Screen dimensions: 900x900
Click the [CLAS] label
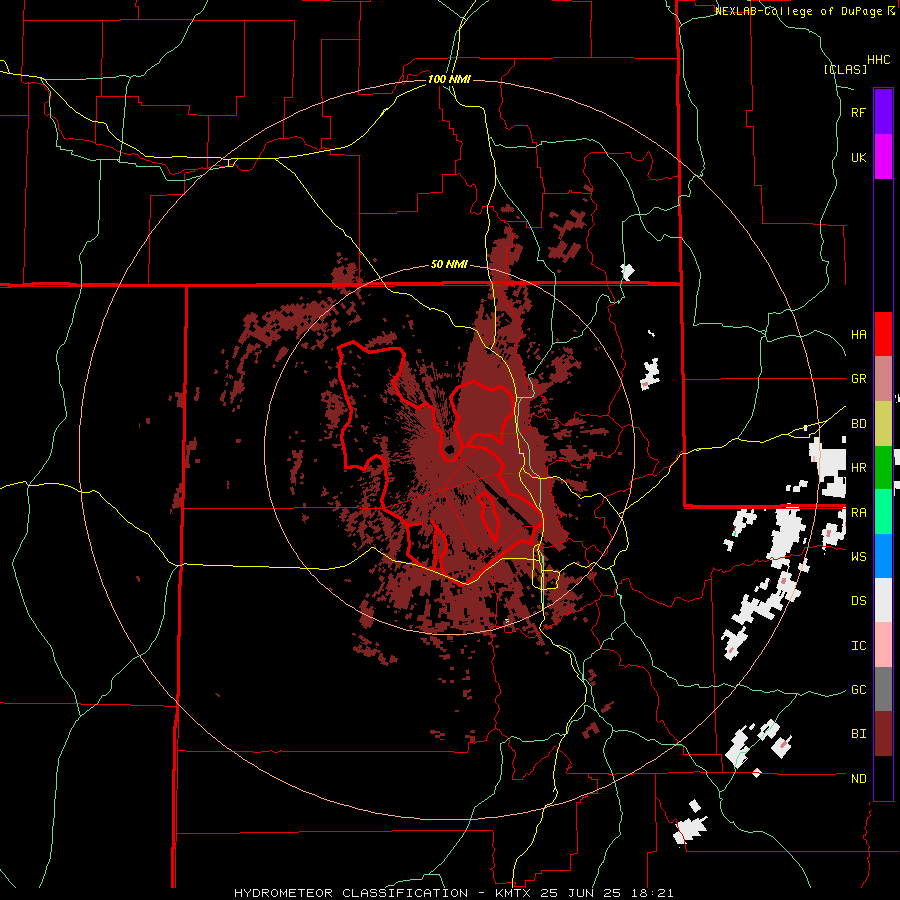(845, 69)
